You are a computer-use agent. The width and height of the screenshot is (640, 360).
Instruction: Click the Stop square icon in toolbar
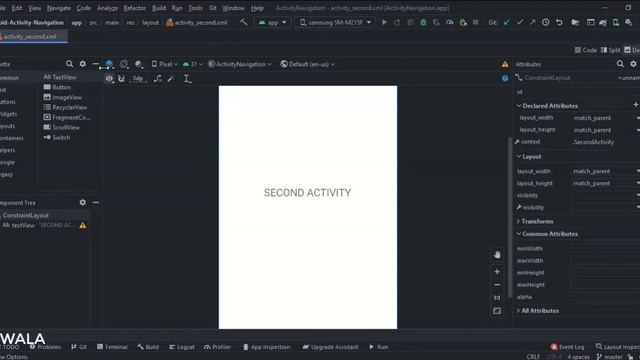(x=476, y=22)
